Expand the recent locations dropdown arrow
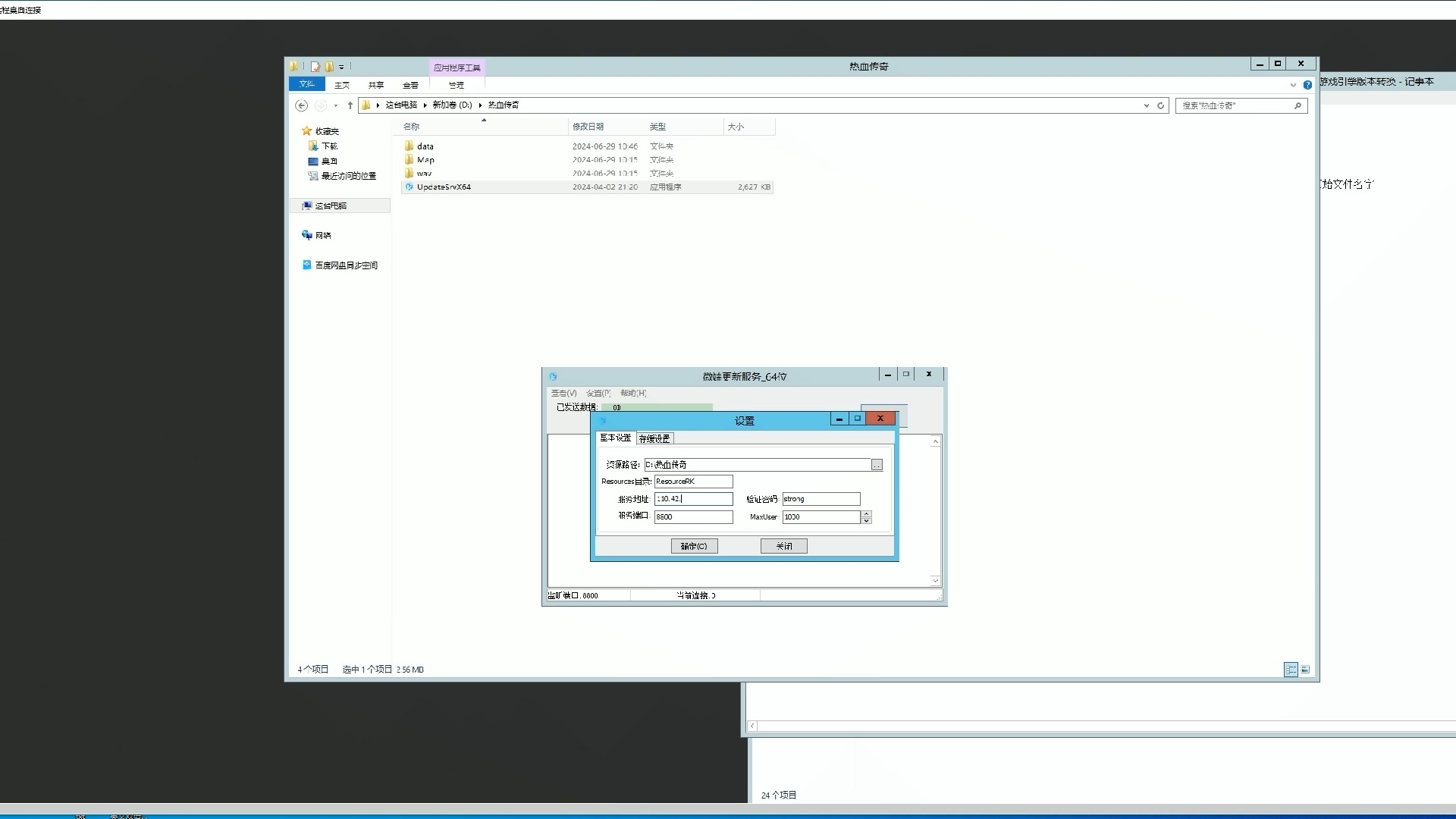1456x819 pixels. (336, 105)
